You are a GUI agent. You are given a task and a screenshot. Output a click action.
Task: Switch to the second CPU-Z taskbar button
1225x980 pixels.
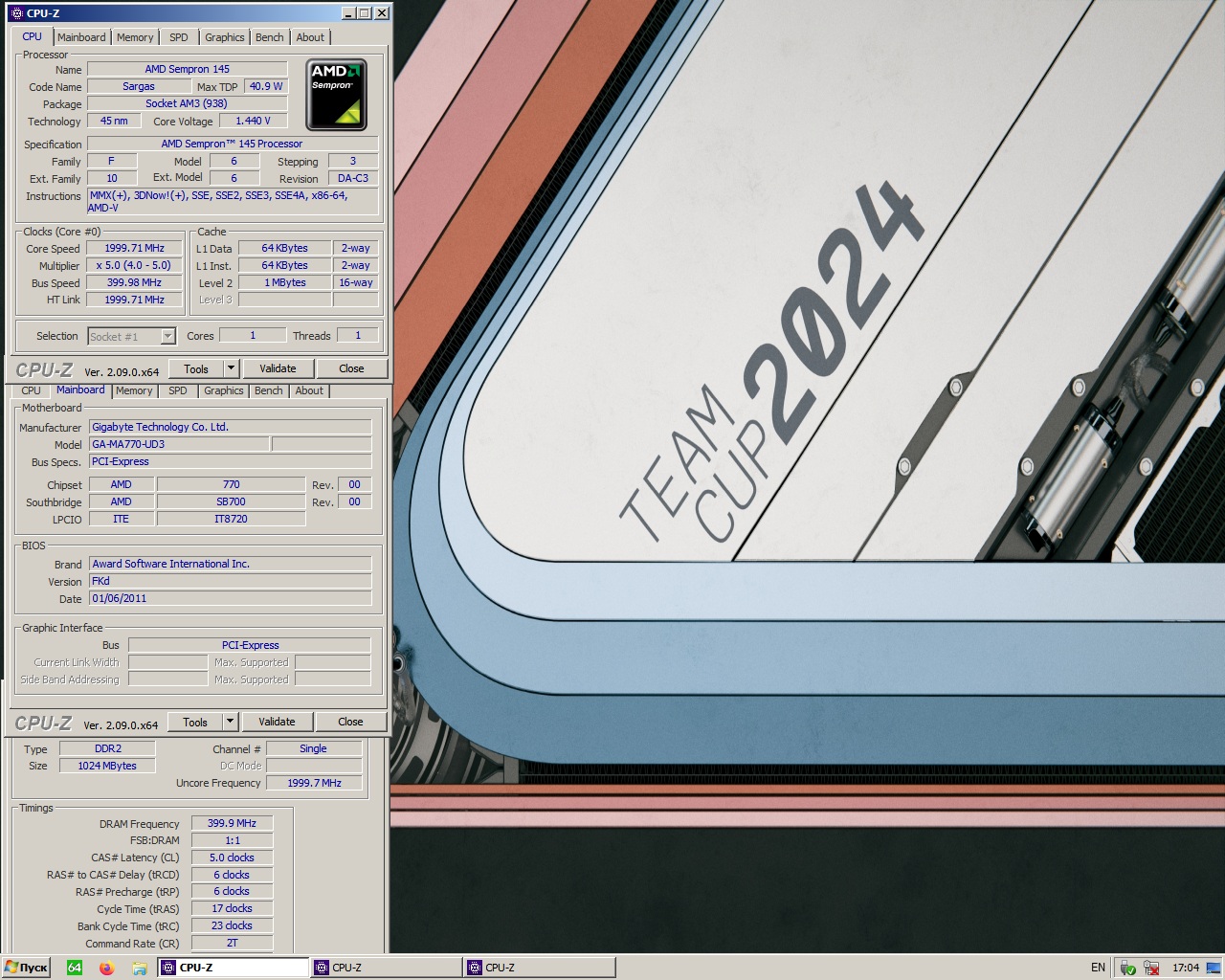pos(387,968)
